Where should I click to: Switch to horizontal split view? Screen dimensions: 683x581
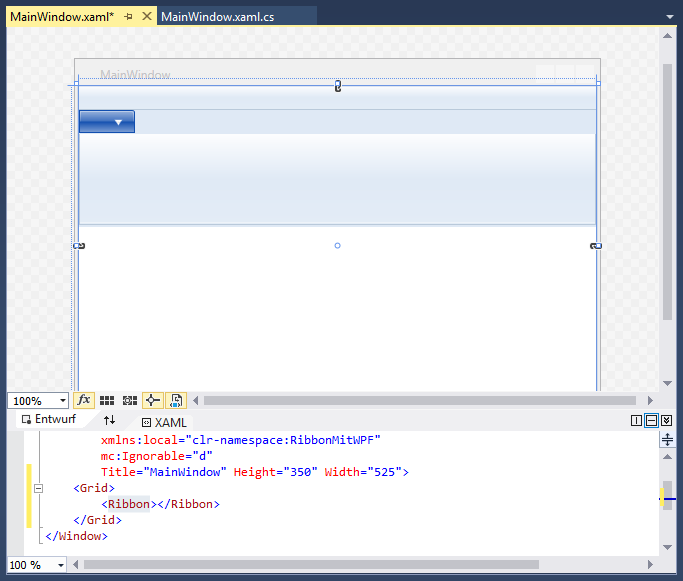[x=651, y=421]
